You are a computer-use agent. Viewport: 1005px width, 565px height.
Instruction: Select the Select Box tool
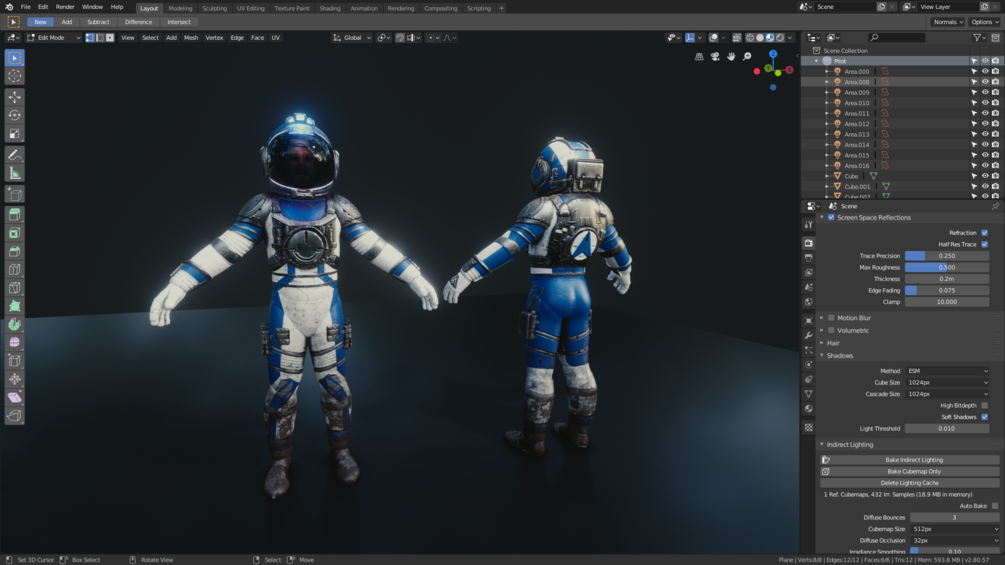14,58
